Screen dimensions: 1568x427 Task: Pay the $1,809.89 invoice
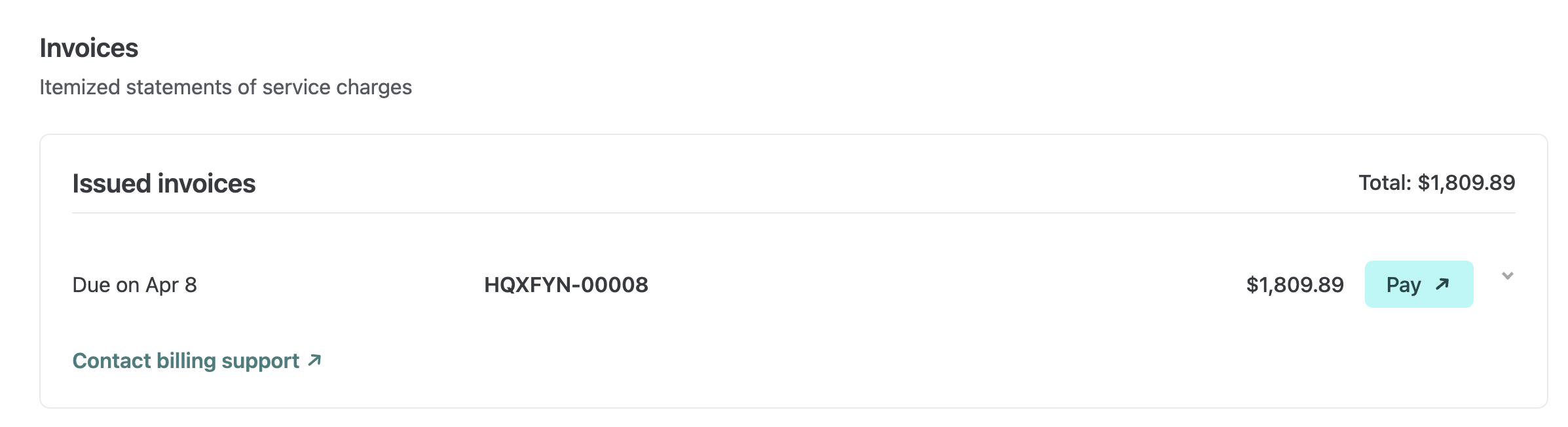(x=1419, y=285)
